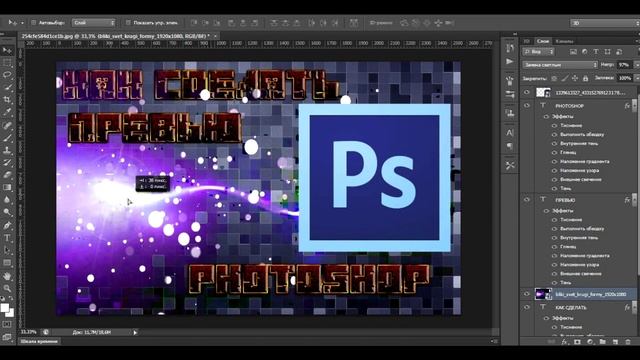
Task: Select the Clone Stamp tool
Action: (x=7, y=150)
